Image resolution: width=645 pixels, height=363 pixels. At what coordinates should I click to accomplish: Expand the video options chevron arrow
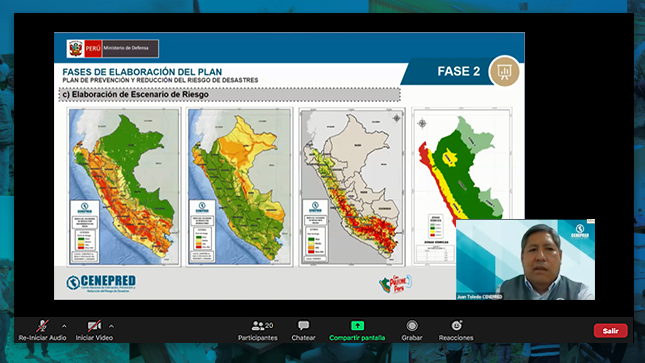111,326
